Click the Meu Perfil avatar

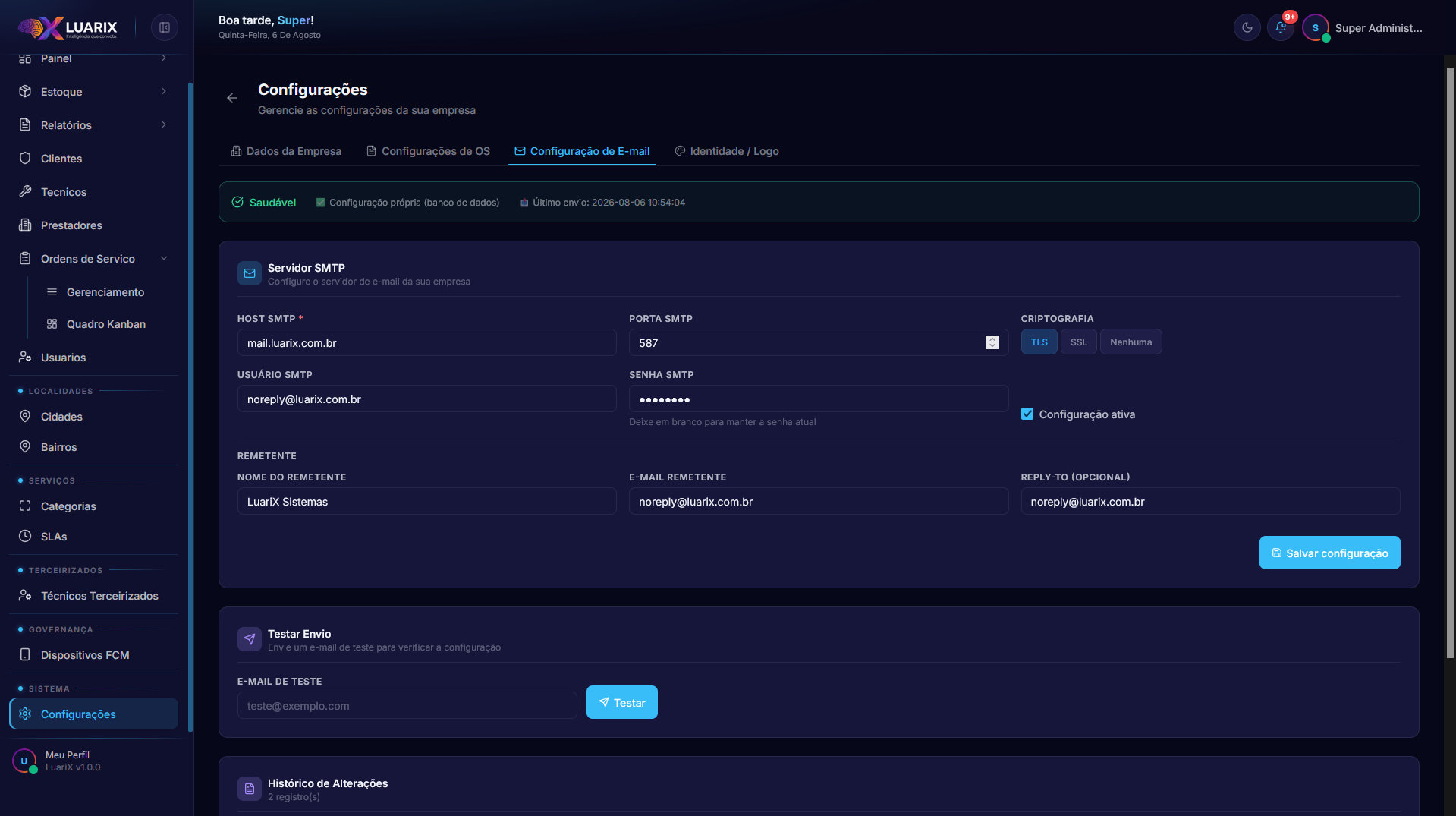tap(24, 761)
